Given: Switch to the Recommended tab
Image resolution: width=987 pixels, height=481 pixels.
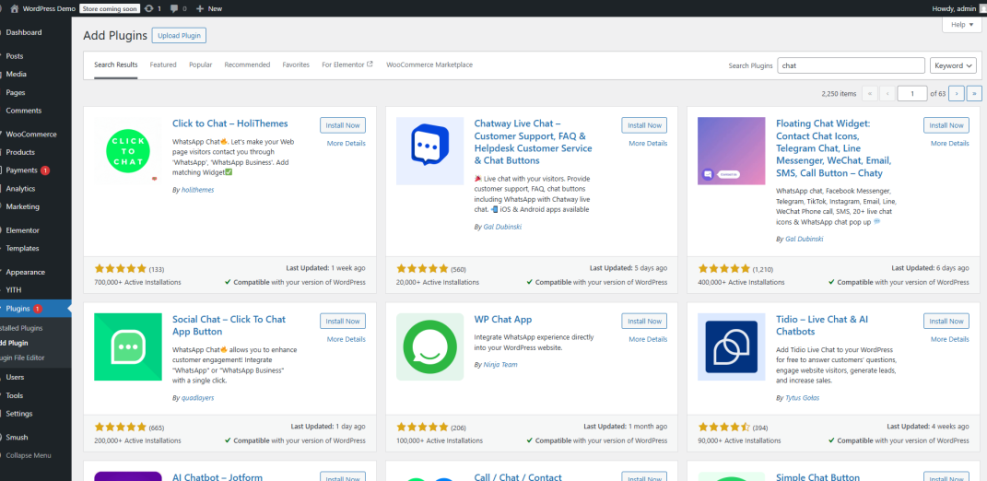Looking at the screenshot, I should (x=247, y=65).
